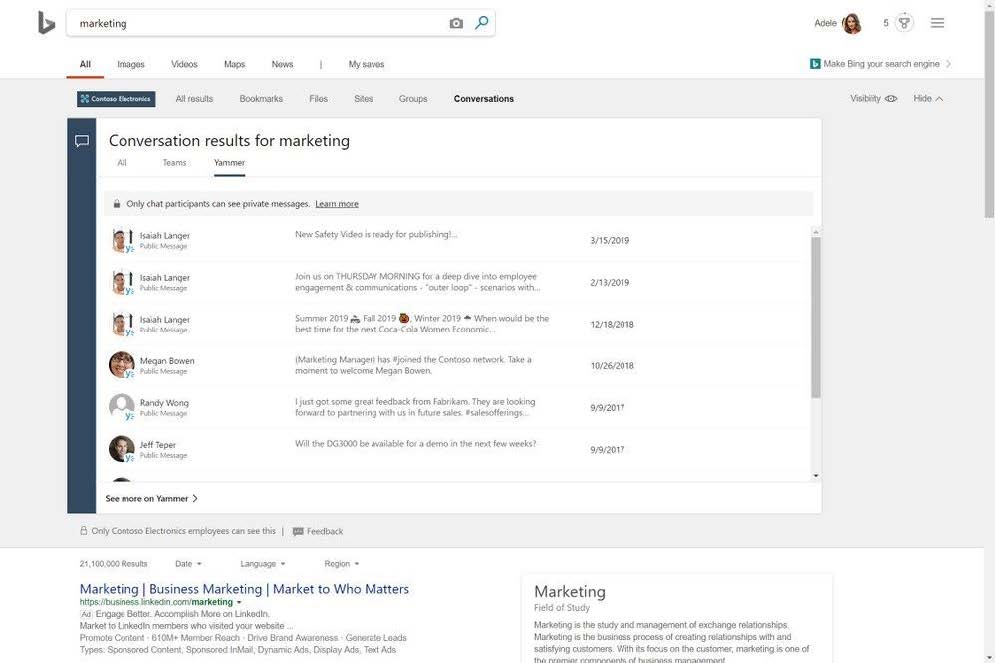995x663 pixels.
Task: Click Make Bing your search engine
Action: pos(881,64)
